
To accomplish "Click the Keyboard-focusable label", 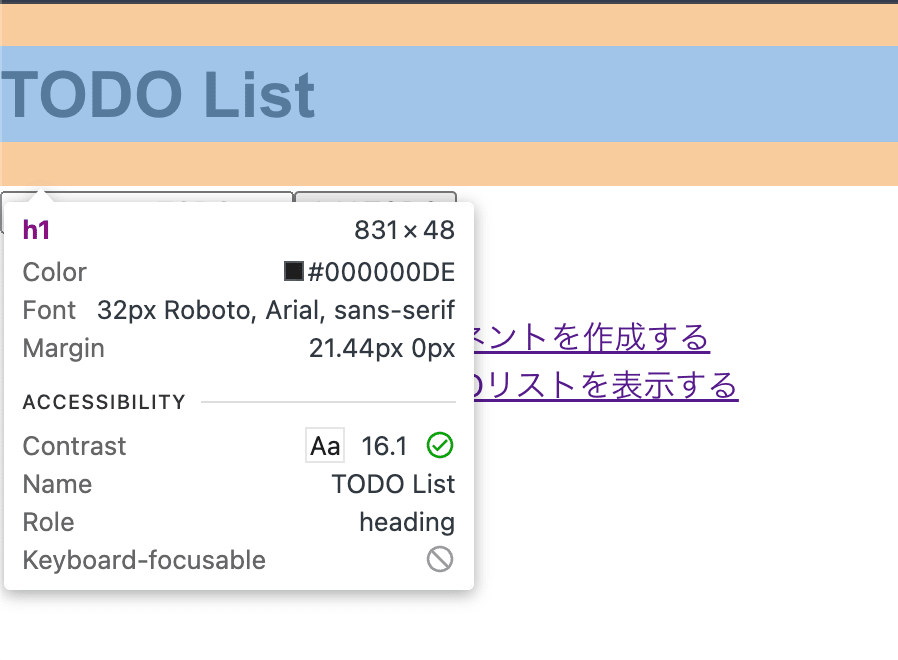I will tap(144, 560).
